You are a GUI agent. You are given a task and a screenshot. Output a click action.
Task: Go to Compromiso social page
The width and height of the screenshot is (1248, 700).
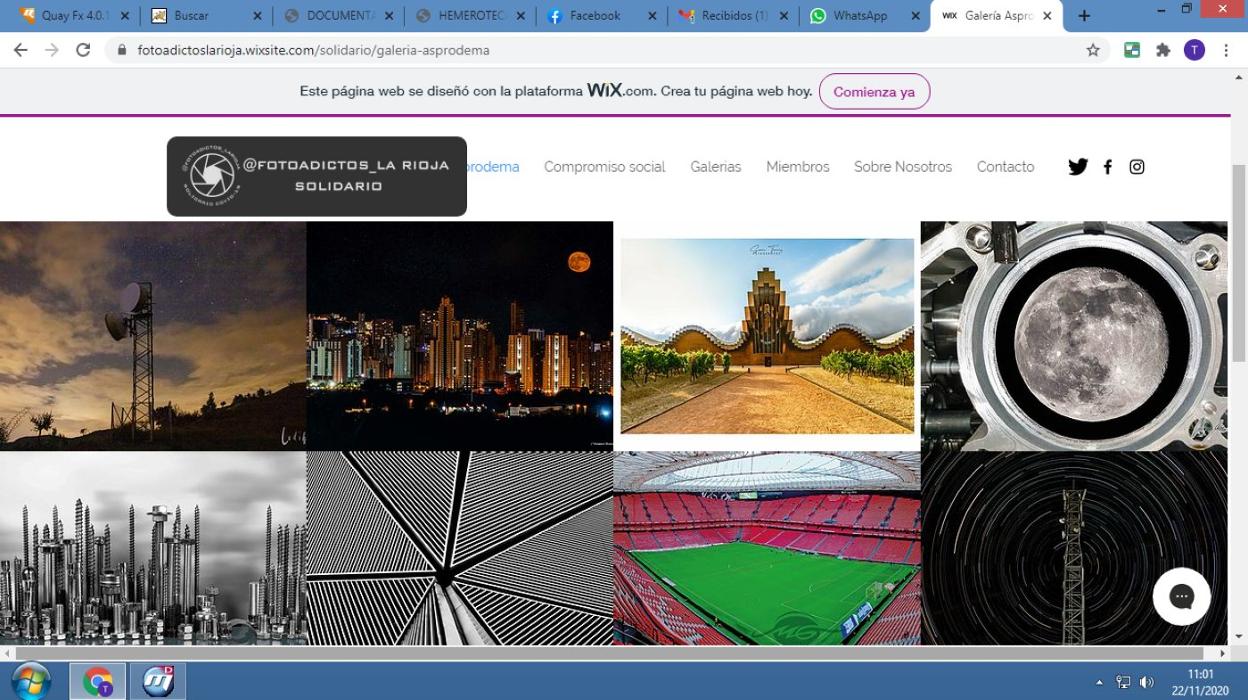click(604, 167)
